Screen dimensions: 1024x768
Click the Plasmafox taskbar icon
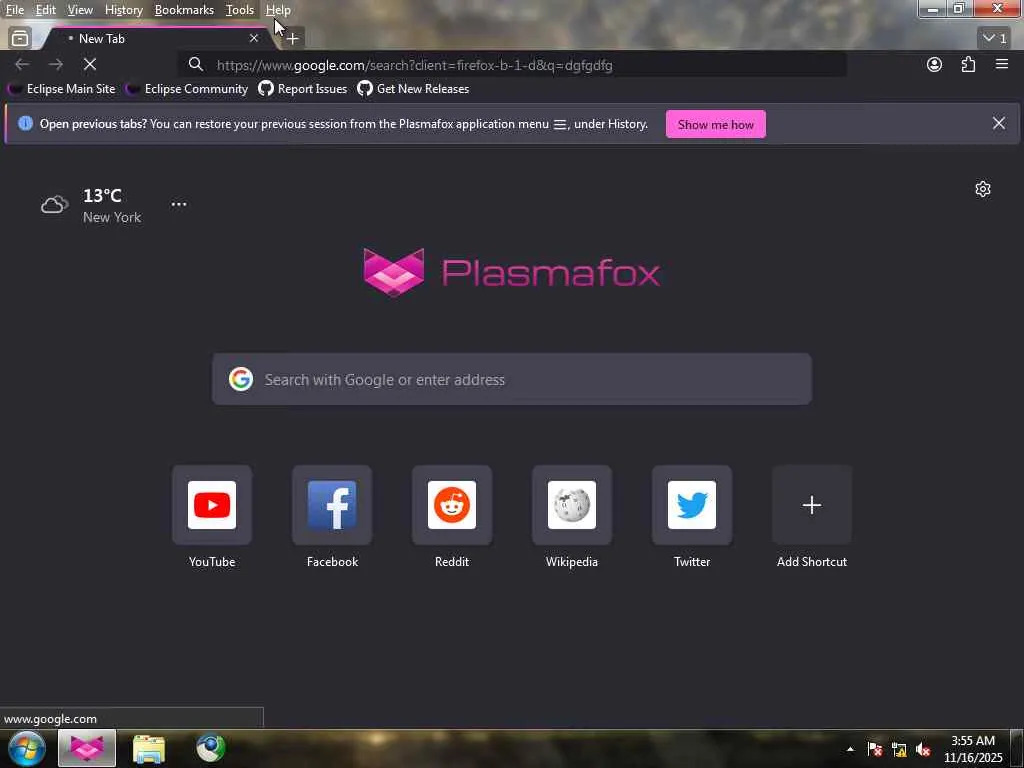click(87, 748)
